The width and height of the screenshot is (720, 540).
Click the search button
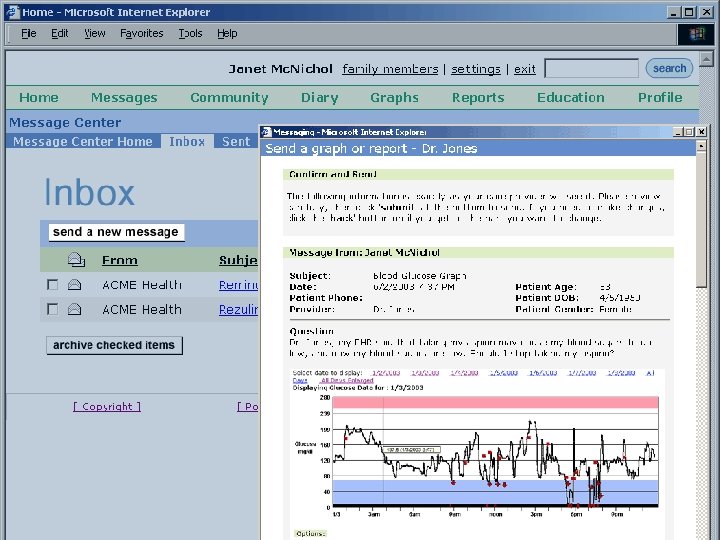pyautogui.click(x=669, y=68)
